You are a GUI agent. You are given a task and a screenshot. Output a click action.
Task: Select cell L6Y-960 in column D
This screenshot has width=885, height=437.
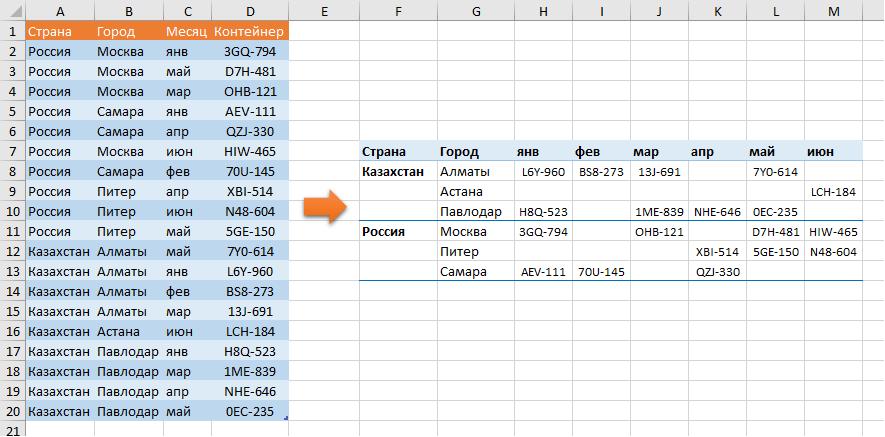tap(250, 272)
